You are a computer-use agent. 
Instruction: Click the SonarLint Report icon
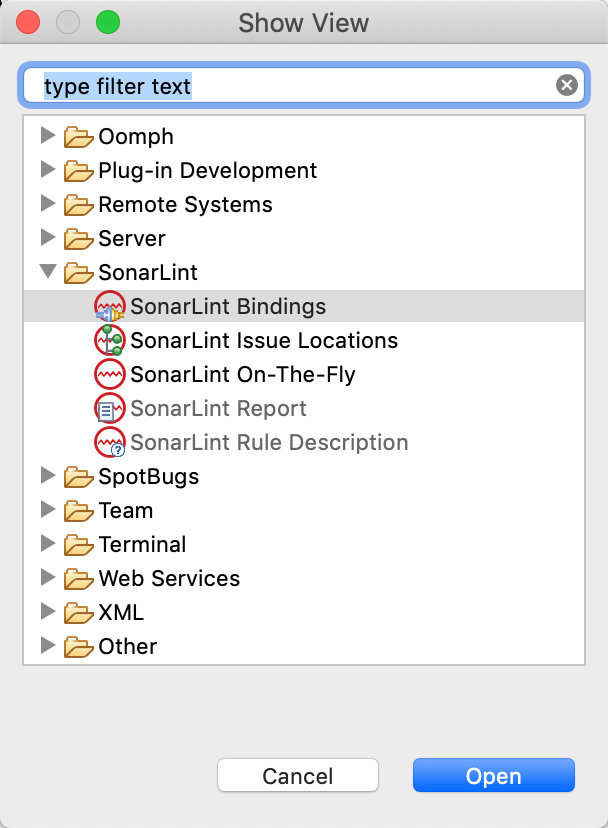coord(109,409)
